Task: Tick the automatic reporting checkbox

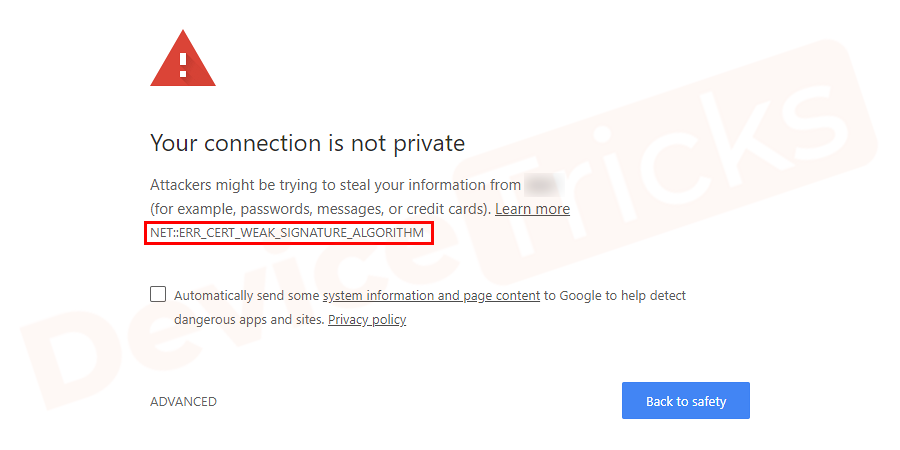Action: pos(158,294)
